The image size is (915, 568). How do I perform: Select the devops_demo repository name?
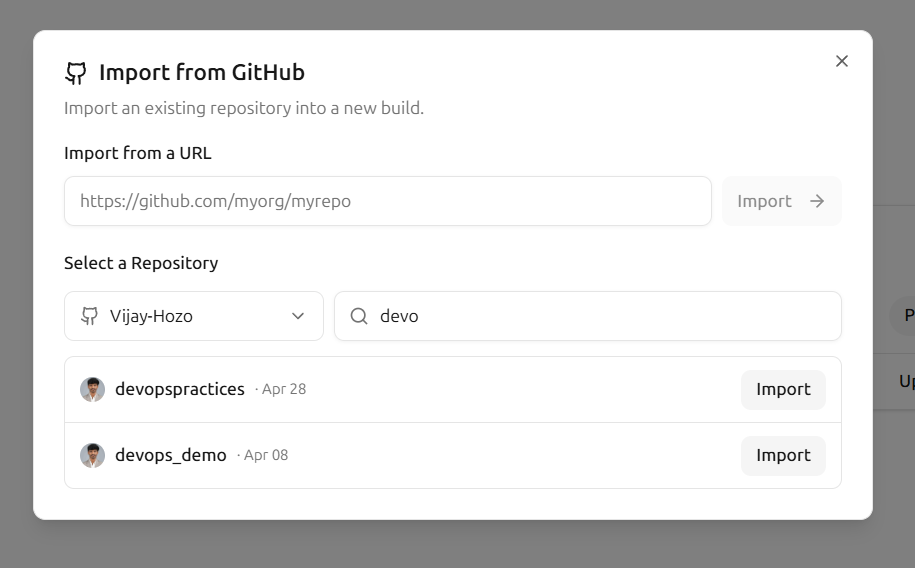pos(170,455)
